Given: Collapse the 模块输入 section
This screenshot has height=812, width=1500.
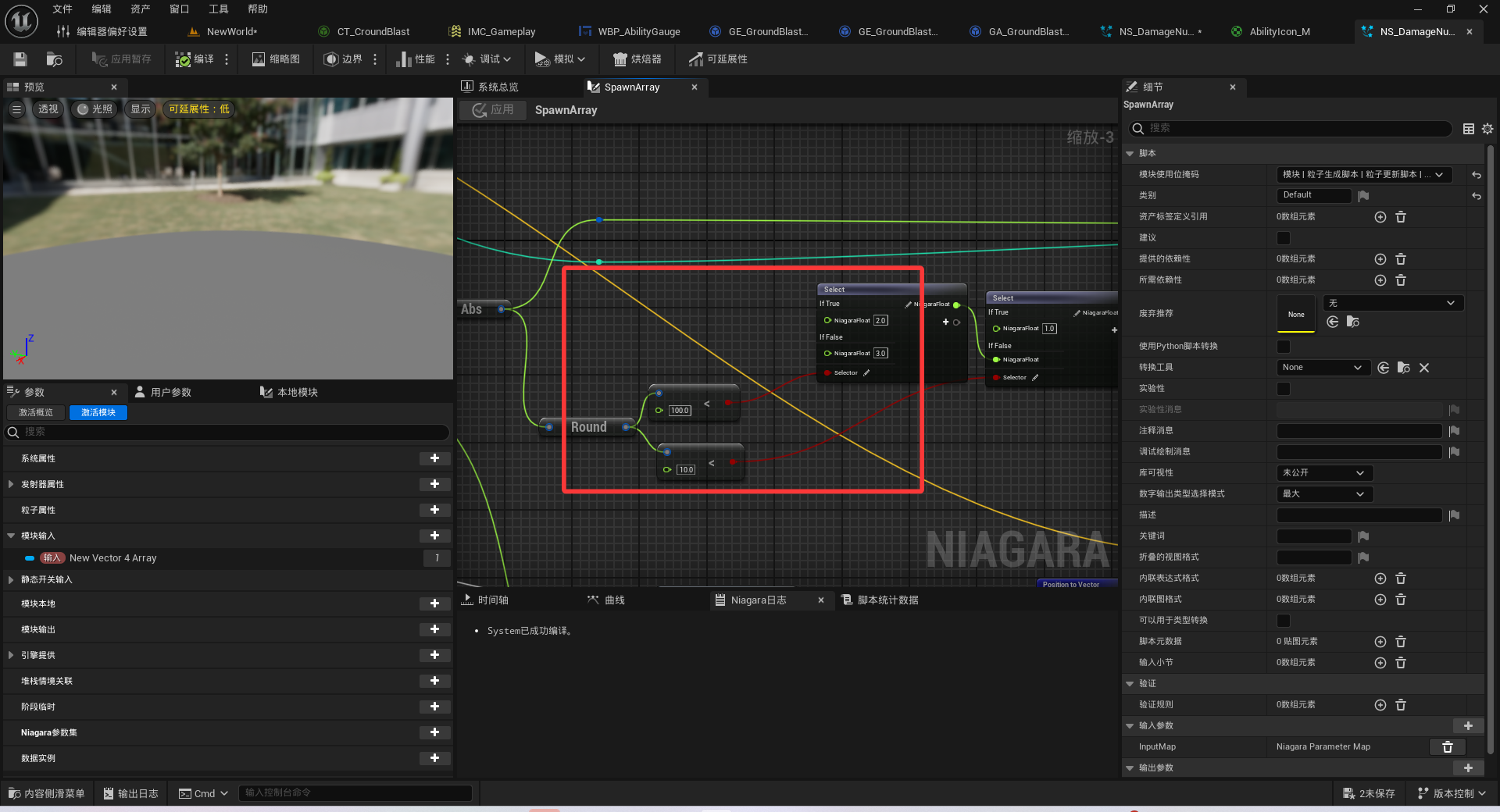Looking at the screenshot, I should [11, 536].
